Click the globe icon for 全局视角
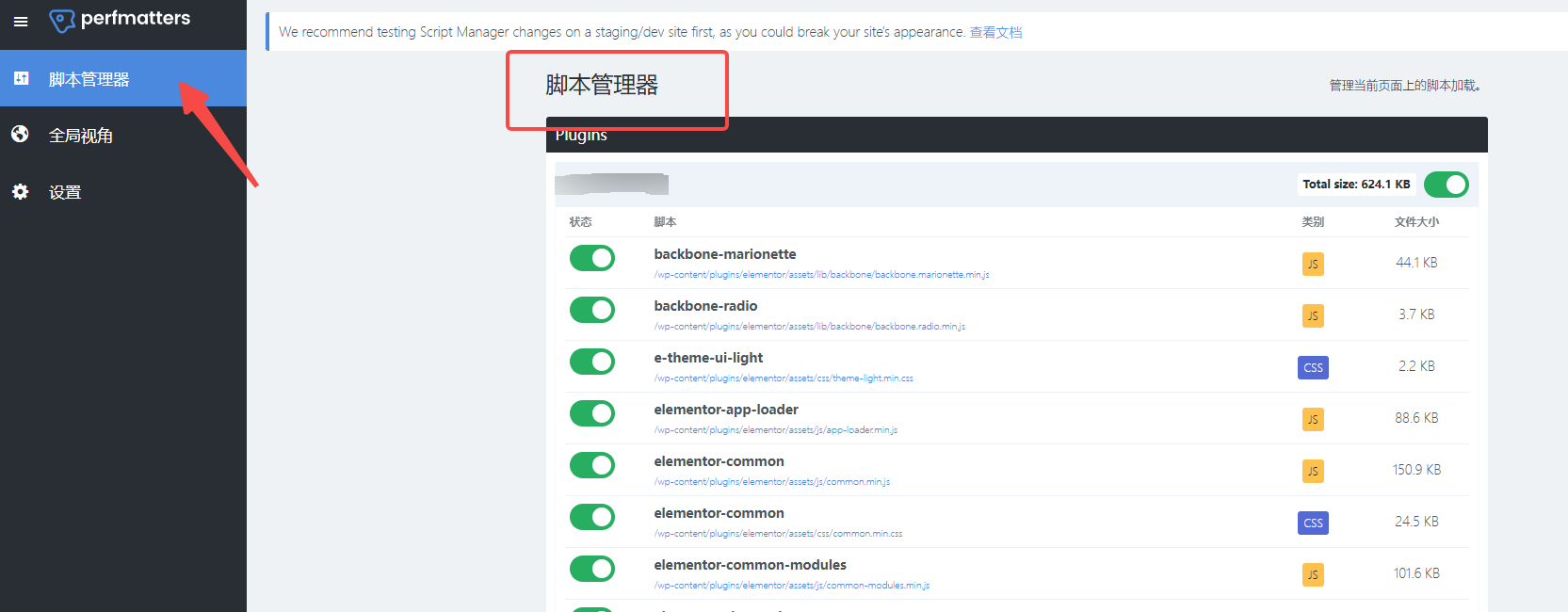 coord(21,135)
